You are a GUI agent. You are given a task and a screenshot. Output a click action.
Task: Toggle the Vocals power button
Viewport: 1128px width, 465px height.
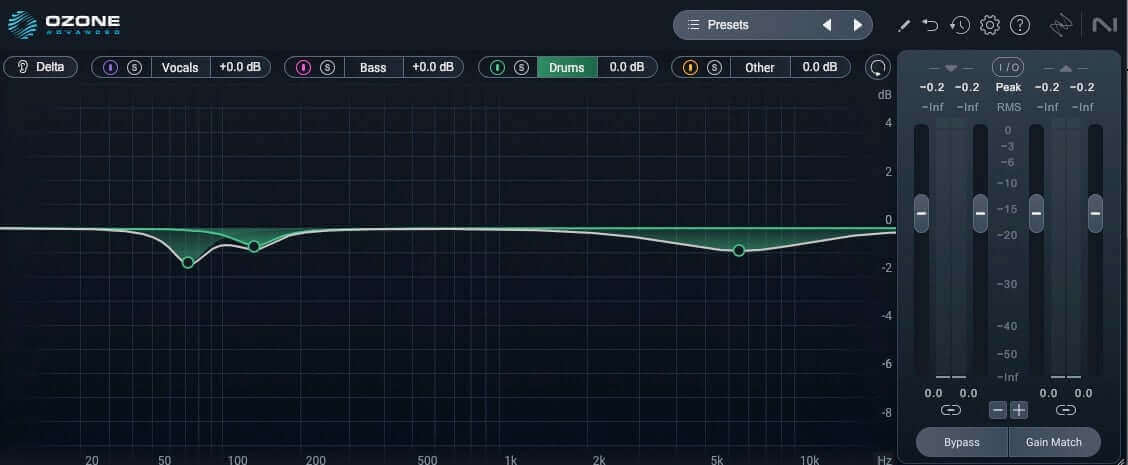(x=110, y=68)
